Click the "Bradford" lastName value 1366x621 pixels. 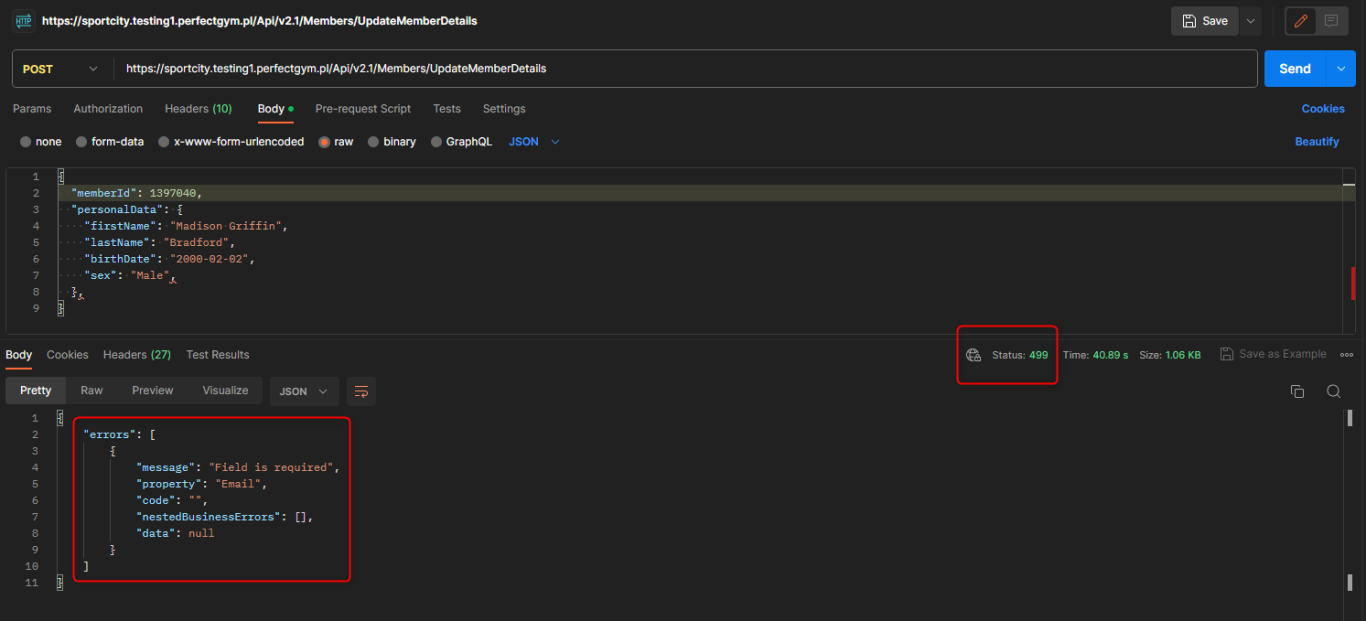(198, 243)
